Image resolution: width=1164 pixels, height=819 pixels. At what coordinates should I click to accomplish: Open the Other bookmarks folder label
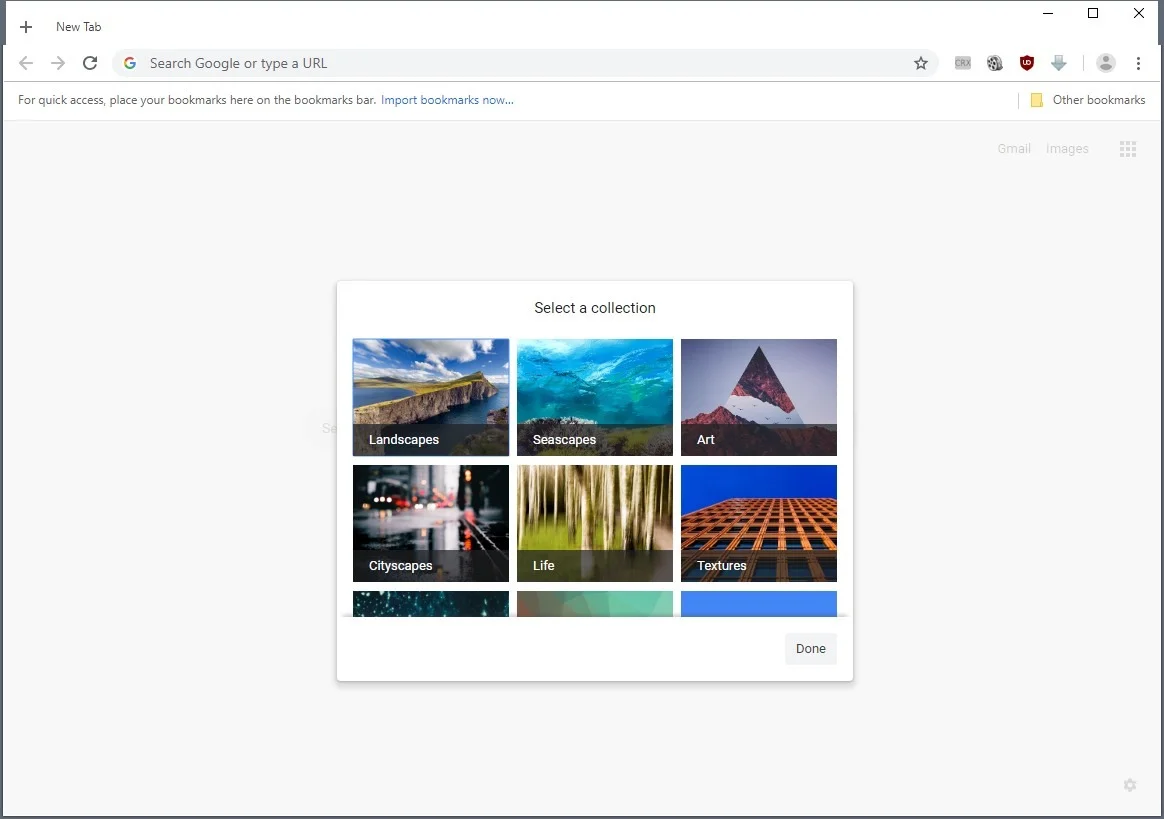tap(1099, 99)
